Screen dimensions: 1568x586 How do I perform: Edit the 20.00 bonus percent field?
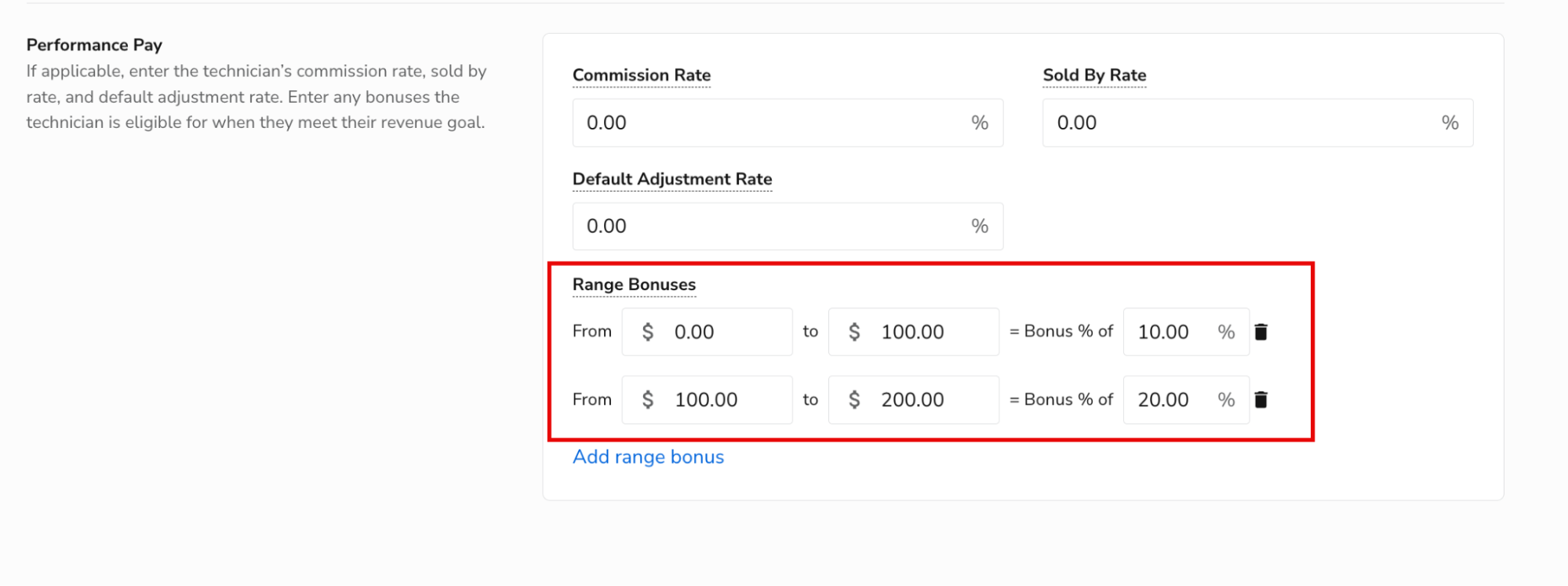(1186, 399)
